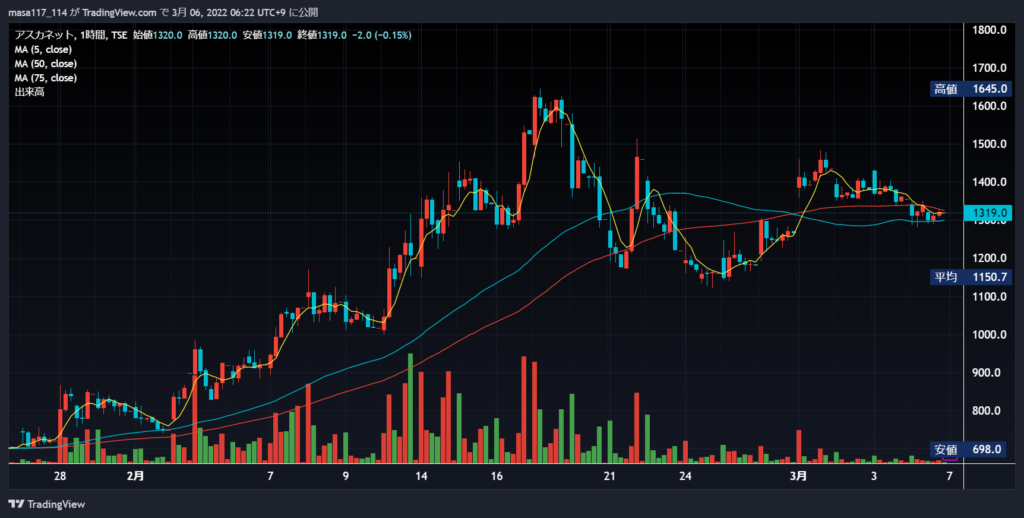
Task: Click the 1200.0 price axis label
Action: coord(987,259)
